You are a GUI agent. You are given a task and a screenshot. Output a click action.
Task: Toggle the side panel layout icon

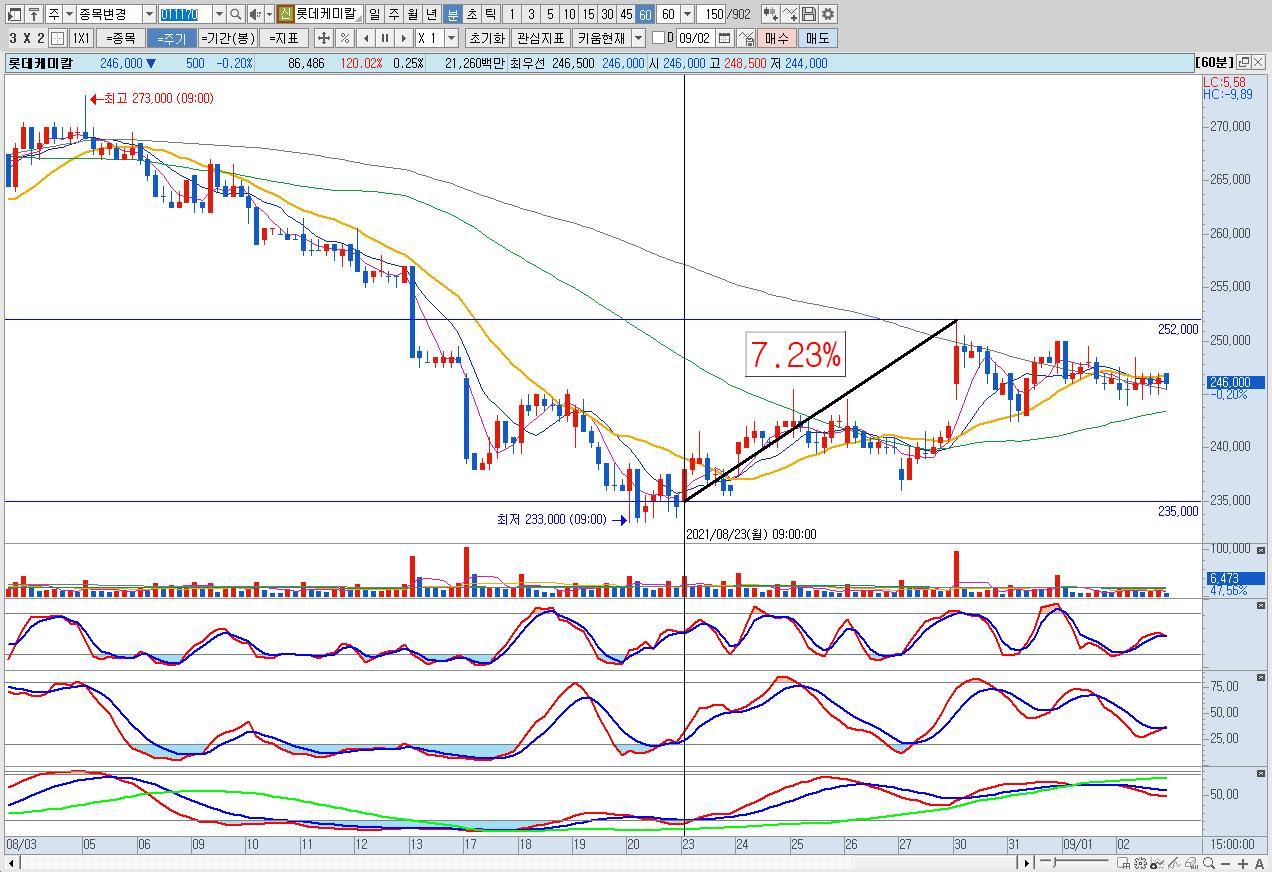pos(14,14)
